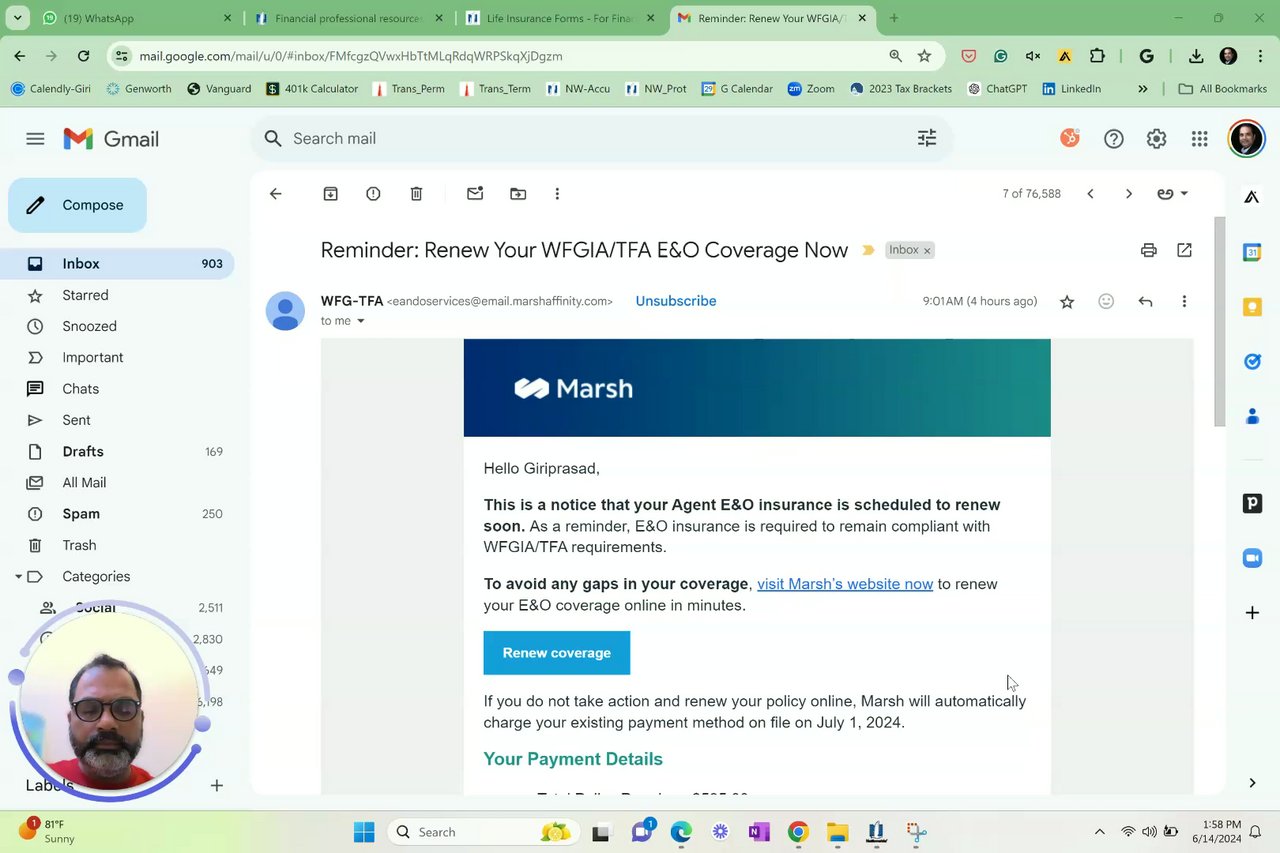1280x853 pixels.
Task: Get add-ons with the side panel plus
Action: pos(1252,612)
